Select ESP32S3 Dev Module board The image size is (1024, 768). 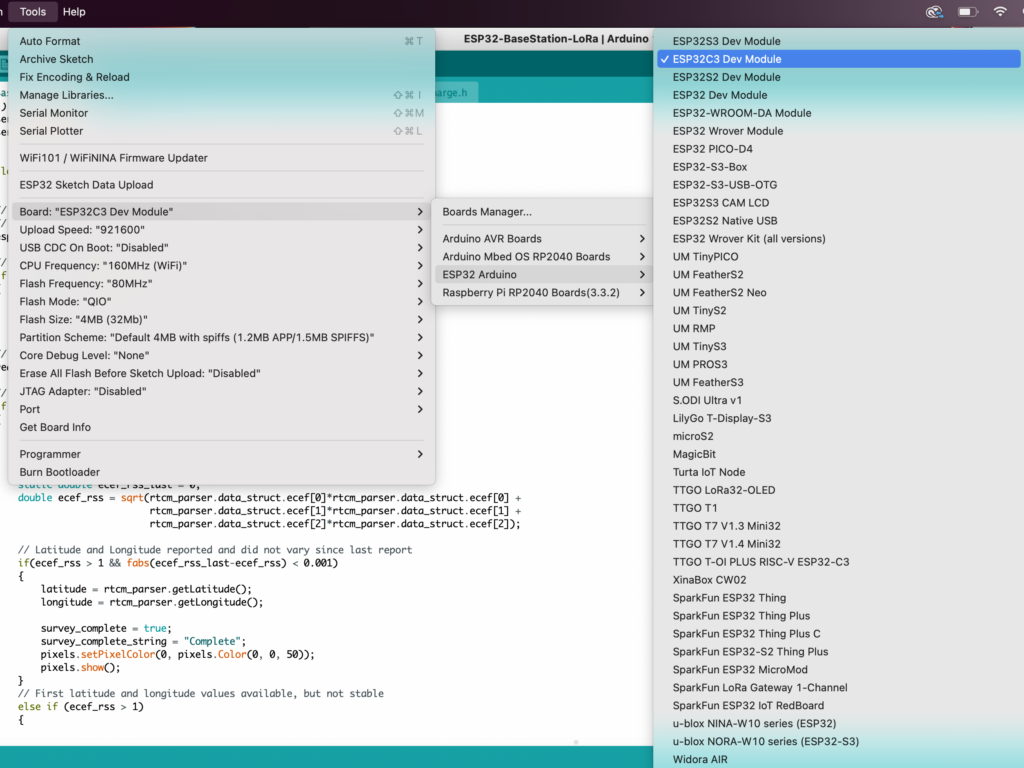[x=839, y=41]
